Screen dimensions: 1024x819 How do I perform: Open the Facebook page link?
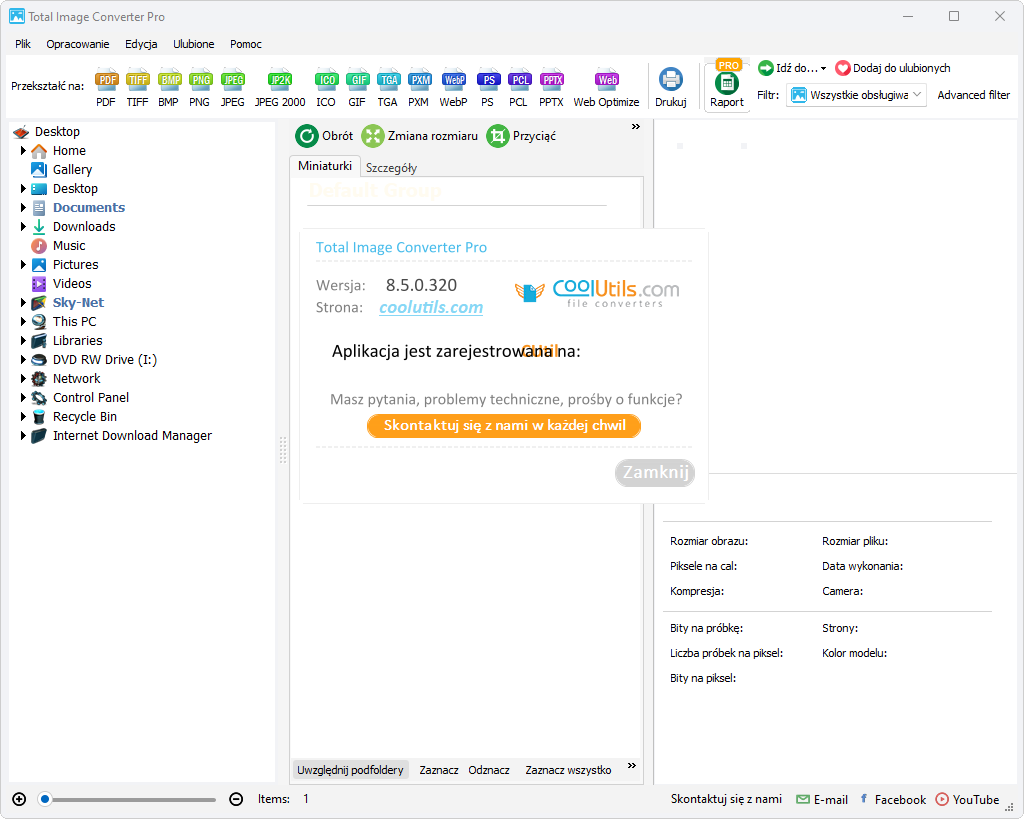[893, 799]
